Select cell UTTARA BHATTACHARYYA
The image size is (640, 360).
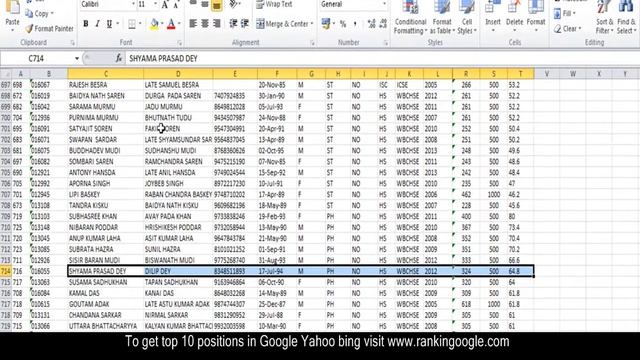106,326
